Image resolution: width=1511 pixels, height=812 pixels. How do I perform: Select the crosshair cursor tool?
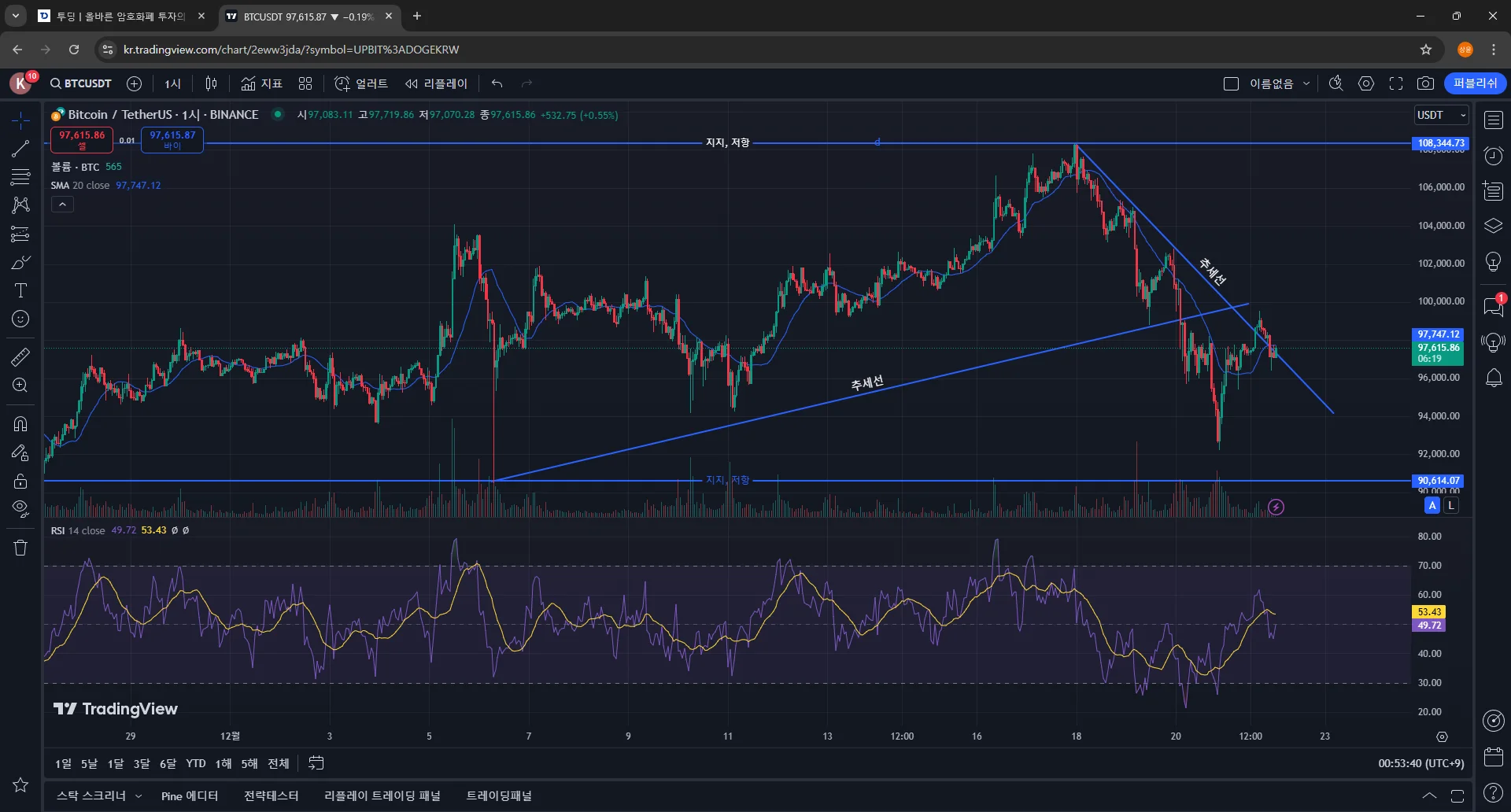coord(20,120)
